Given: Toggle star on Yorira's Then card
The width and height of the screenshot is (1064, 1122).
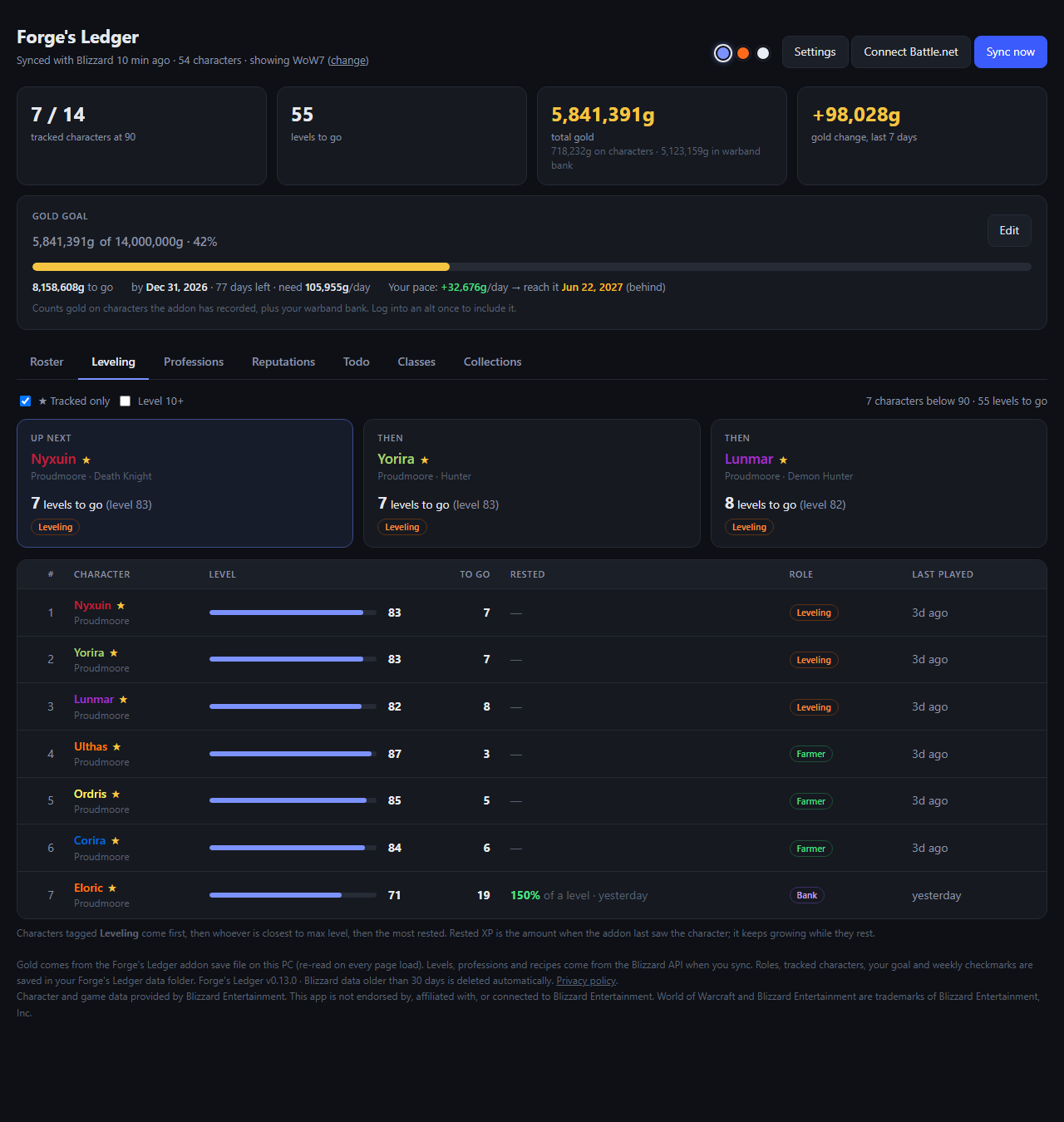Looking at the screenshot, I should click(x=425, y=460).
